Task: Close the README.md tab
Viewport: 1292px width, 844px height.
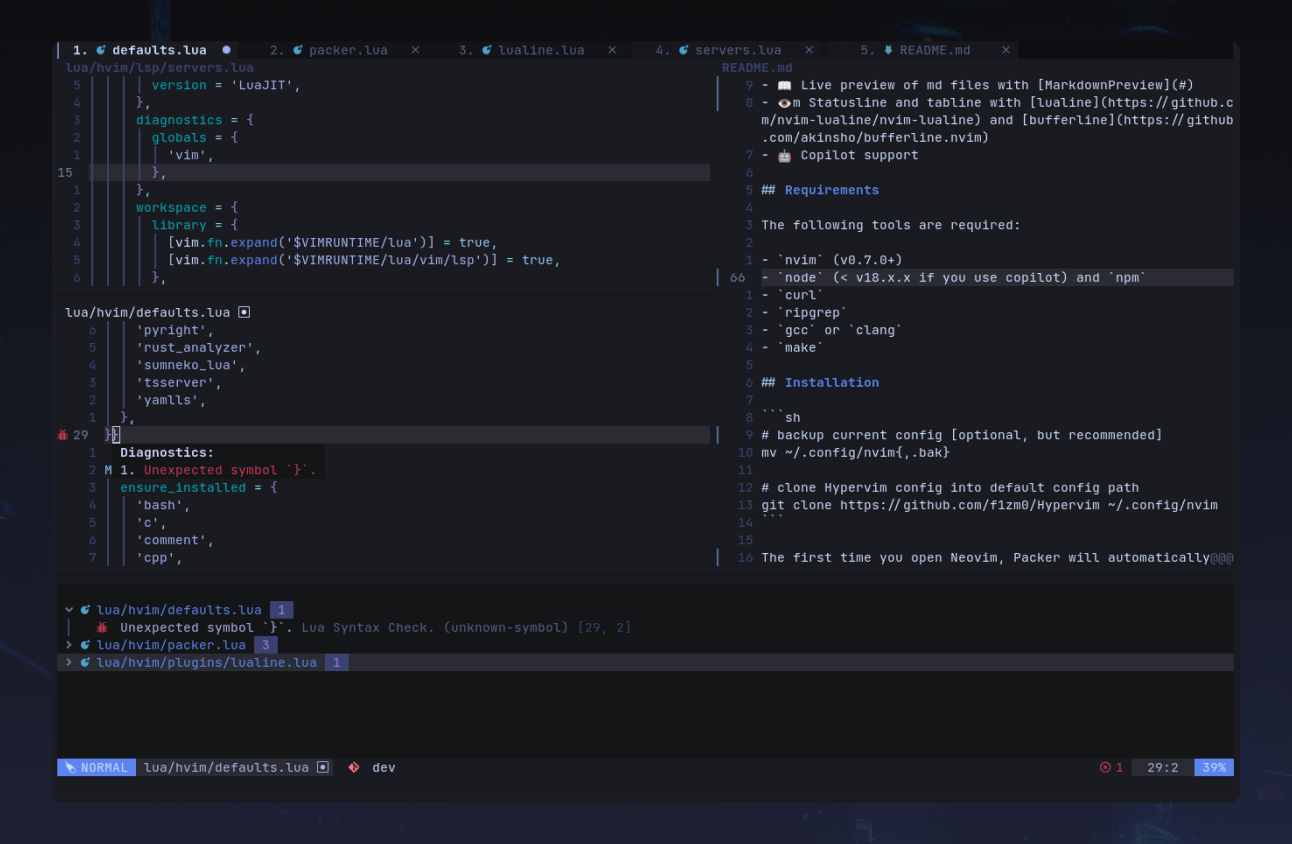Action: click(x=1006, y=50)
